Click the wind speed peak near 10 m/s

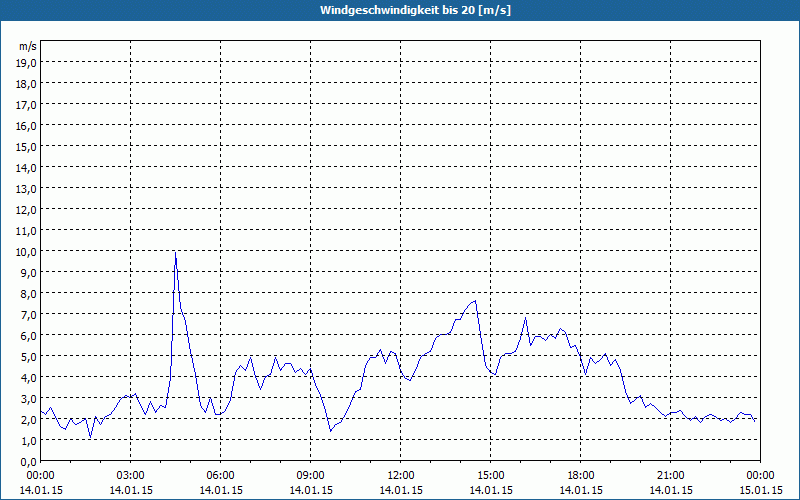point(176,252)
